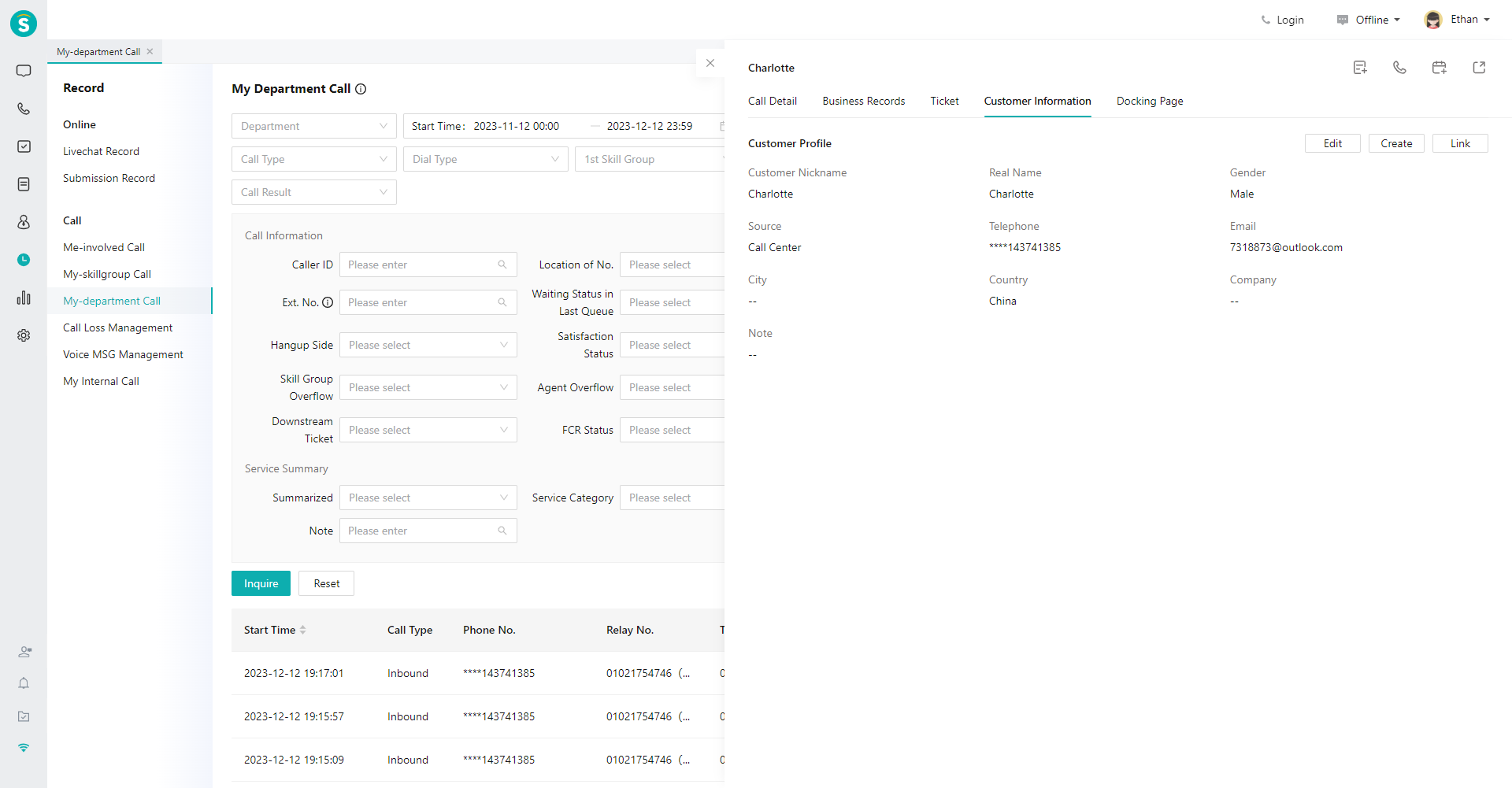
Task: Open the mail folder icon in lower sidebar
Action: 24,716
